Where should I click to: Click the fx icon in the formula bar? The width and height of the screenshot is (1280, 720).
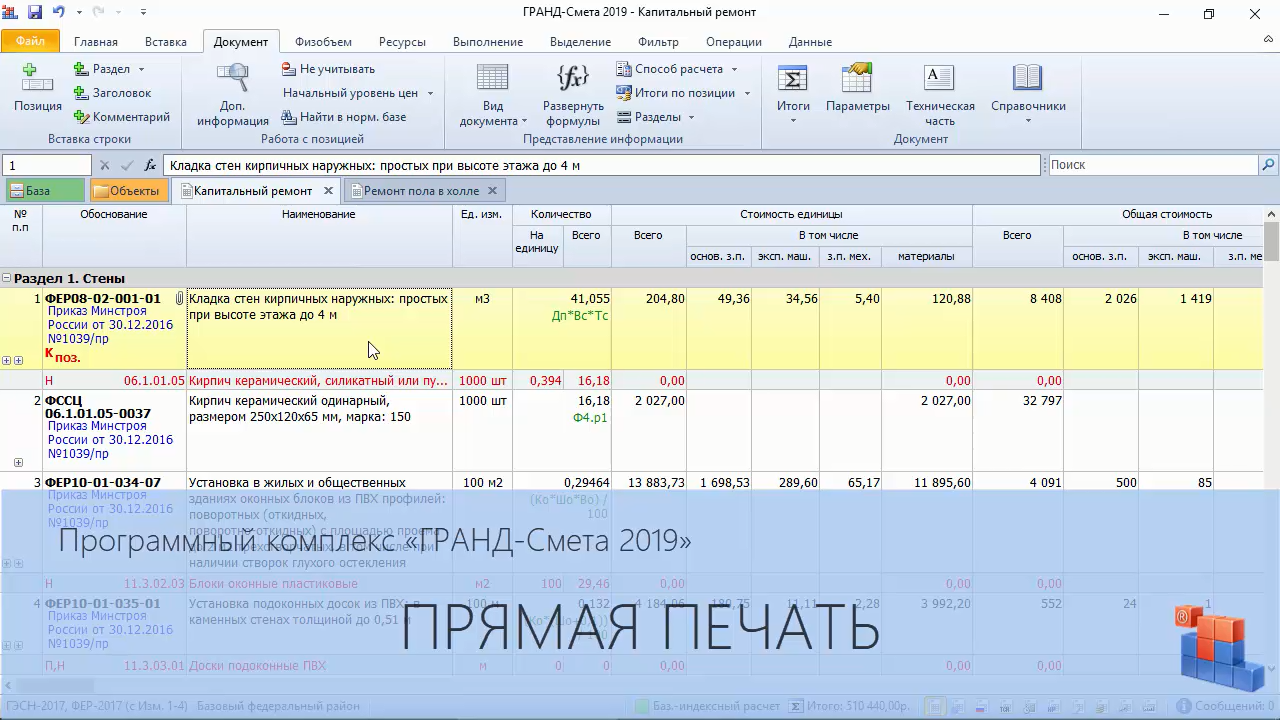click(151, 165)
